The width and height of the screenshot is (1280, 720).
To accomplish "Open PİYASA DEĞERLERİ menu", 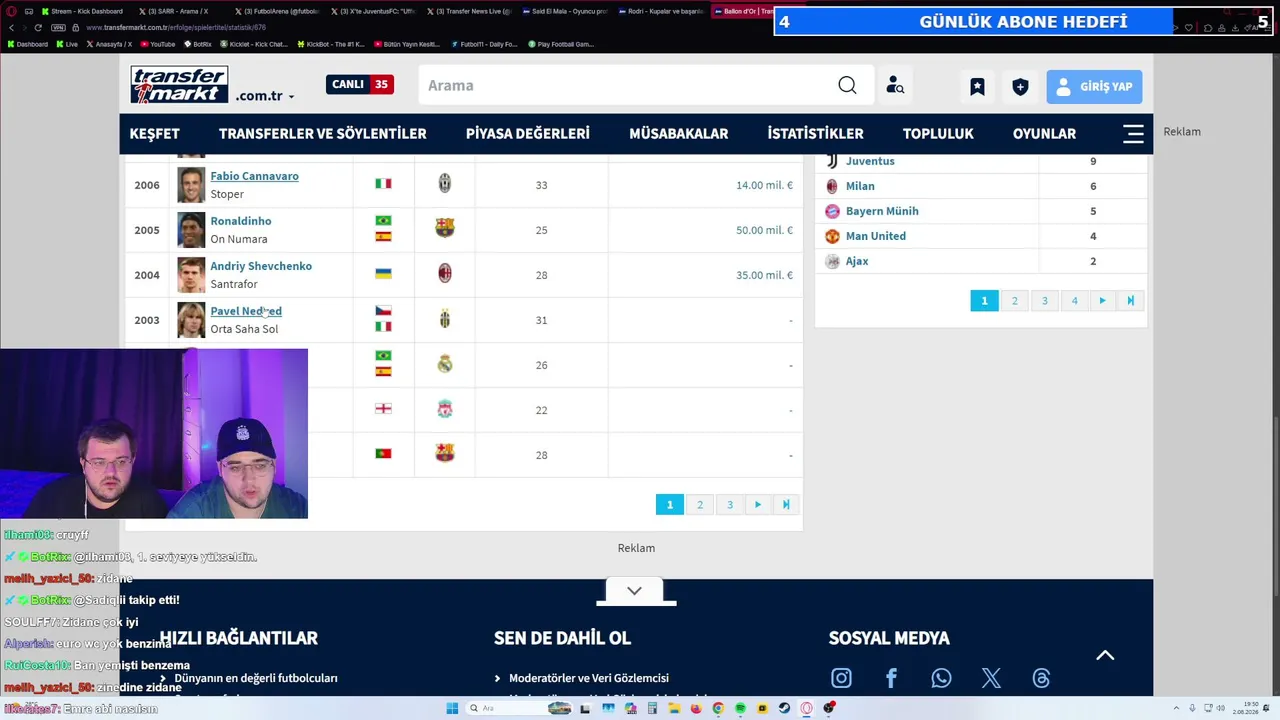I will click(x=528, y=134).
